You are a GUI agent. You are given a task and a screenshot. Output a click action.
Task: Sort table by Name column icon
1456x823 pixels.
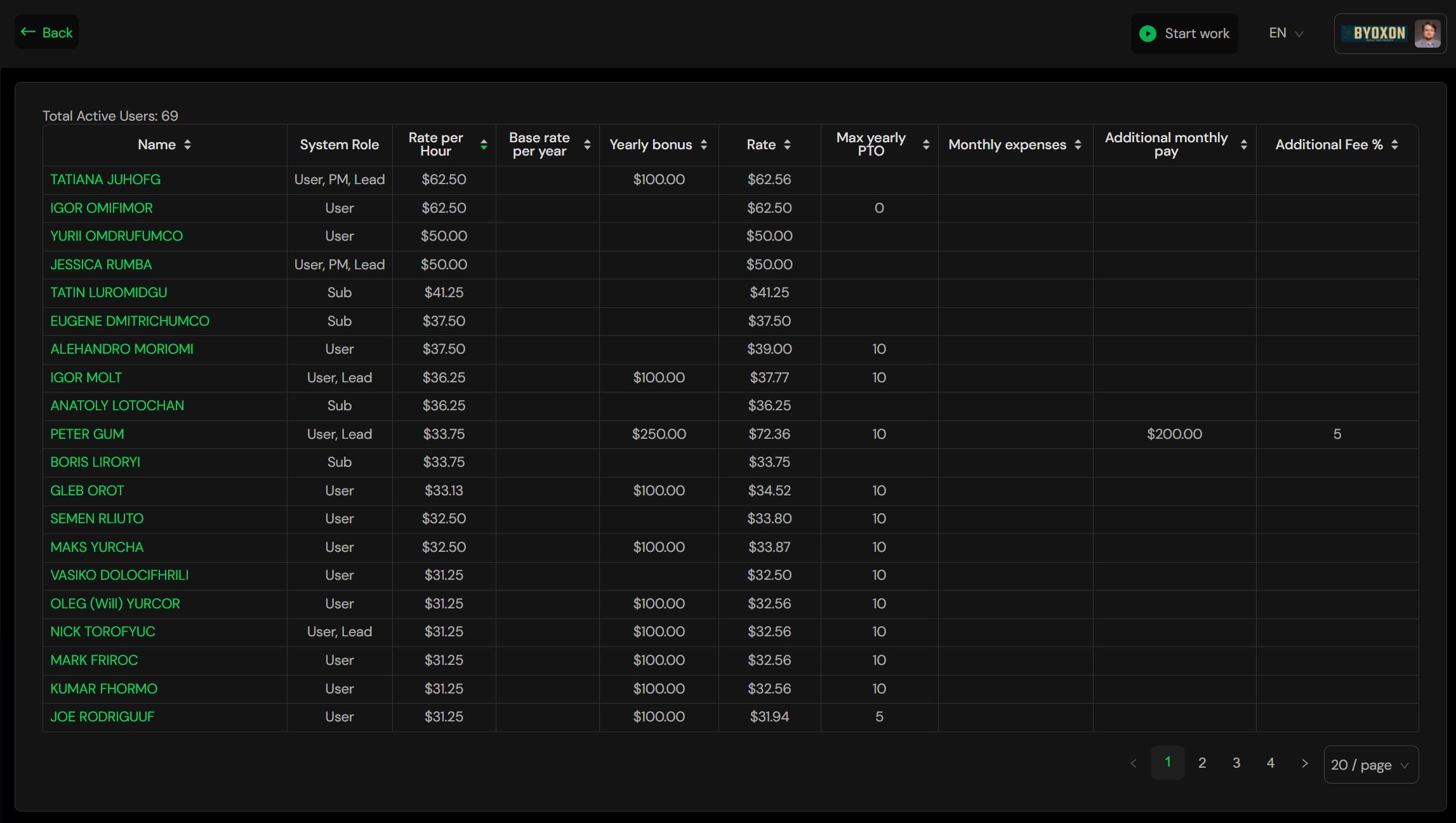pos(187,145)
